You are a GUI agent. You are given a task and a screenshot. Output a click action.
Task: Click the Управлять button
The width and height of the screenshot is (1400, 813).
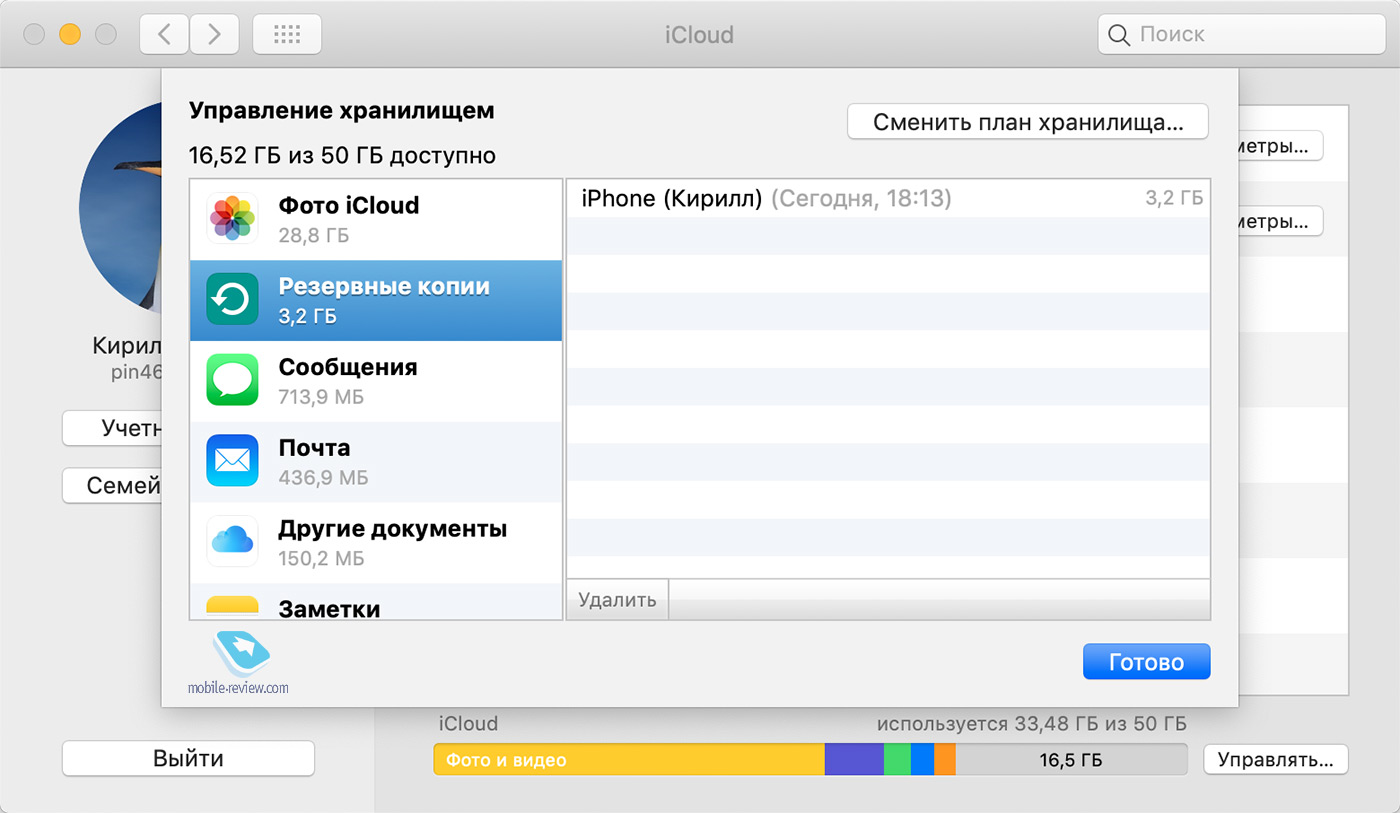tap(1276, 759)
